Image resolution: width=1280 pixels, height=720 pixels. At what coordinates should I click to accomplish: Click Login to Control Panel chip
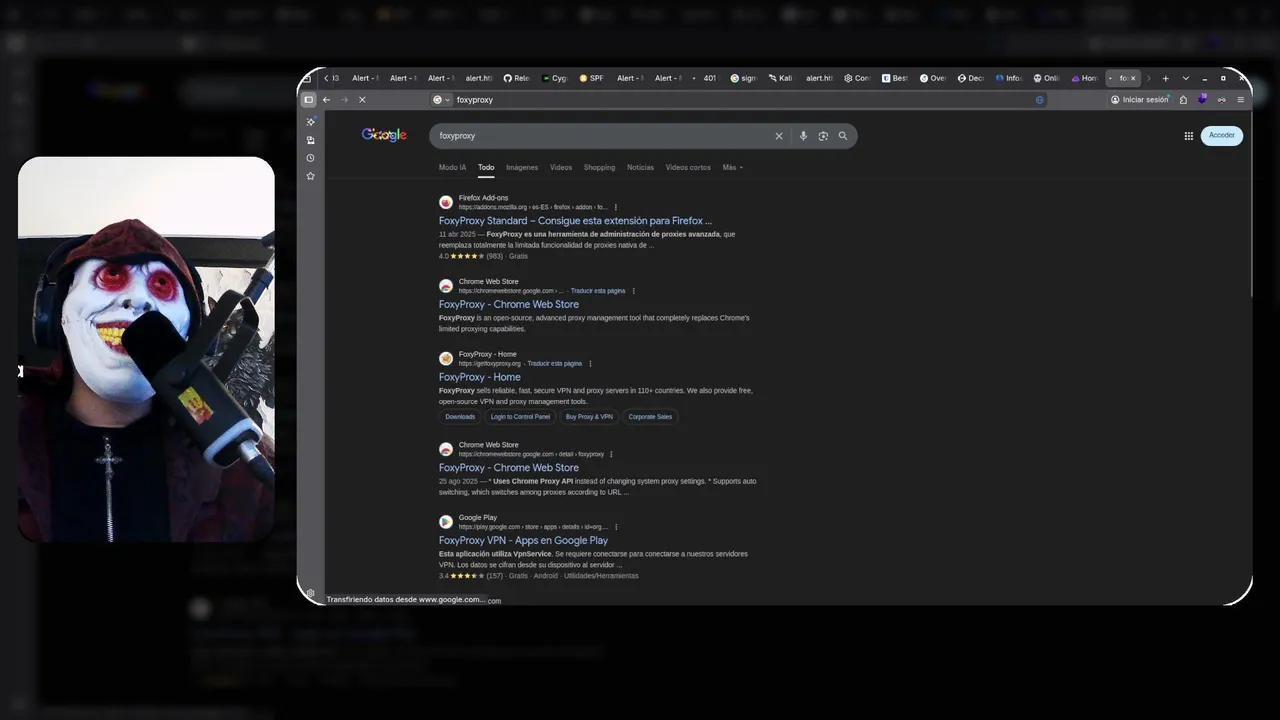(x=520, y=417)
